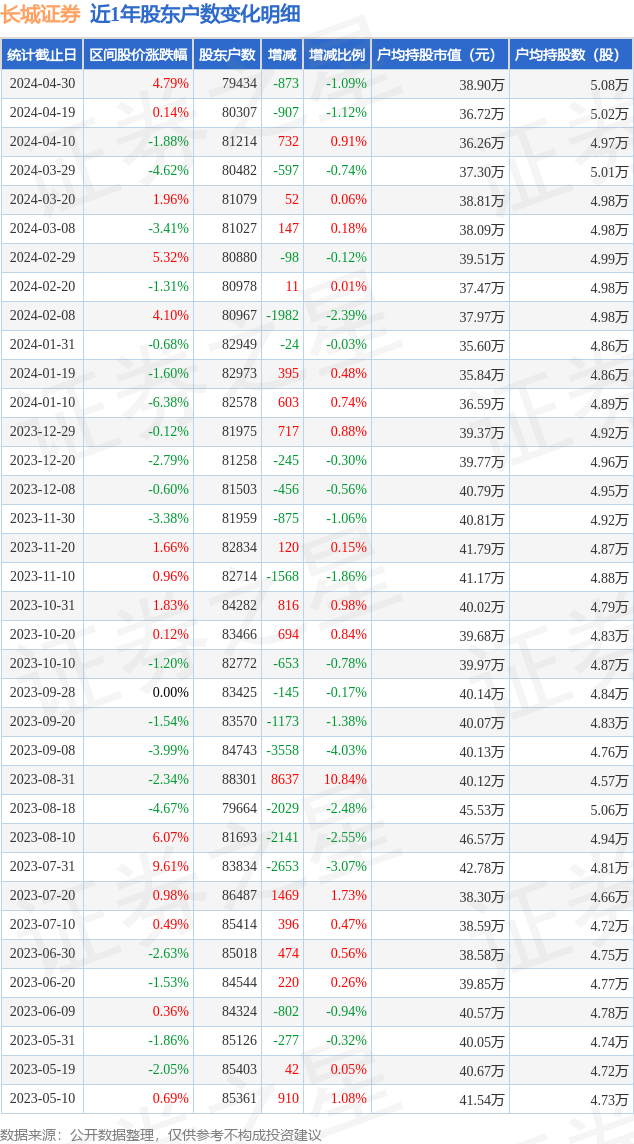Select the 2023-05-10 date cell
The width and height of the screenshot is (634, 1144).
[42, 1099]
